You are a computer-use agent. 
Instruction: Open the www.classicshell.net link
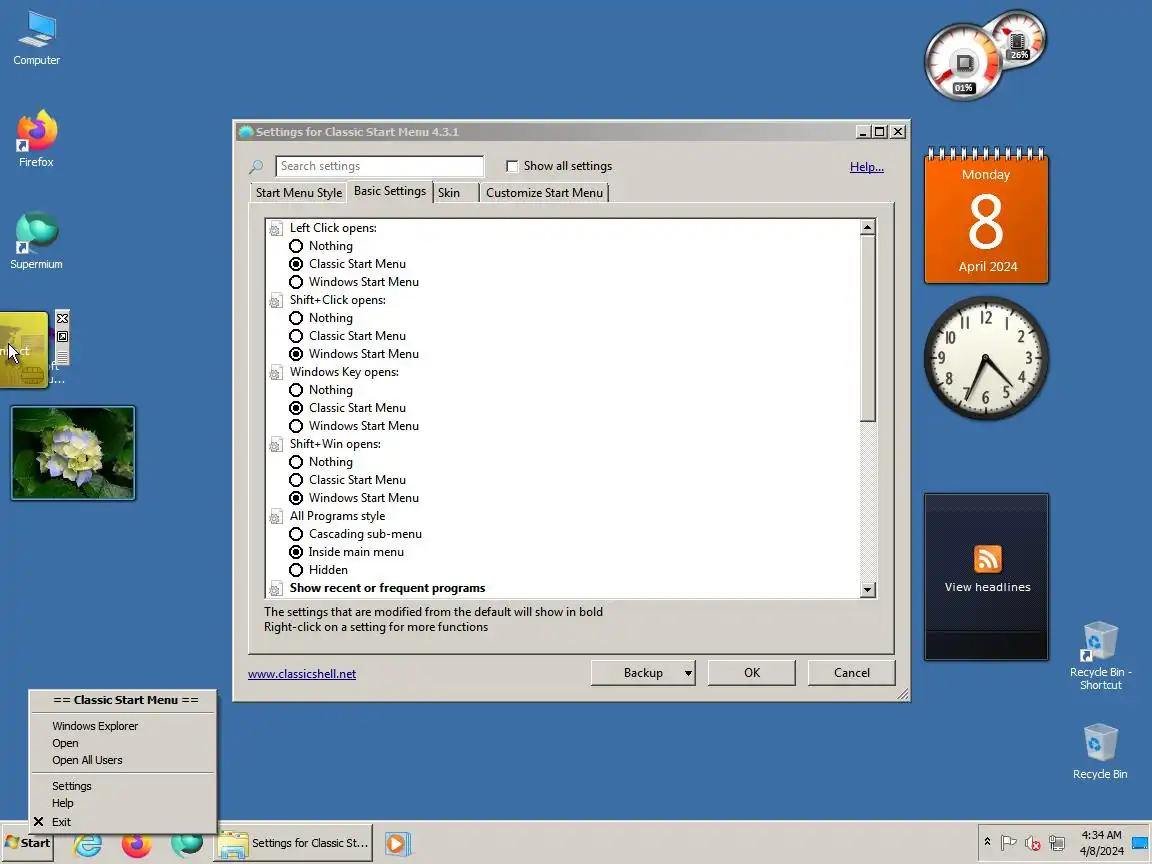point(302,674)
